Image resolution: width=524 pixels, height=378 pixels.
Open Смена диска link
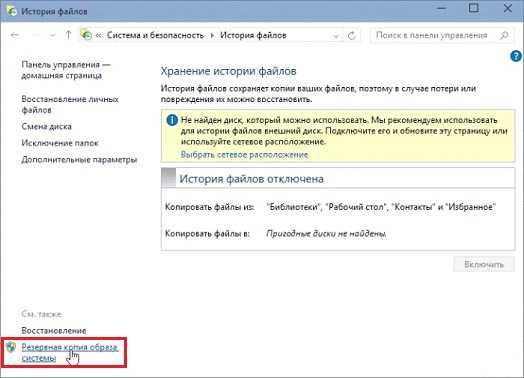[46, 126]
